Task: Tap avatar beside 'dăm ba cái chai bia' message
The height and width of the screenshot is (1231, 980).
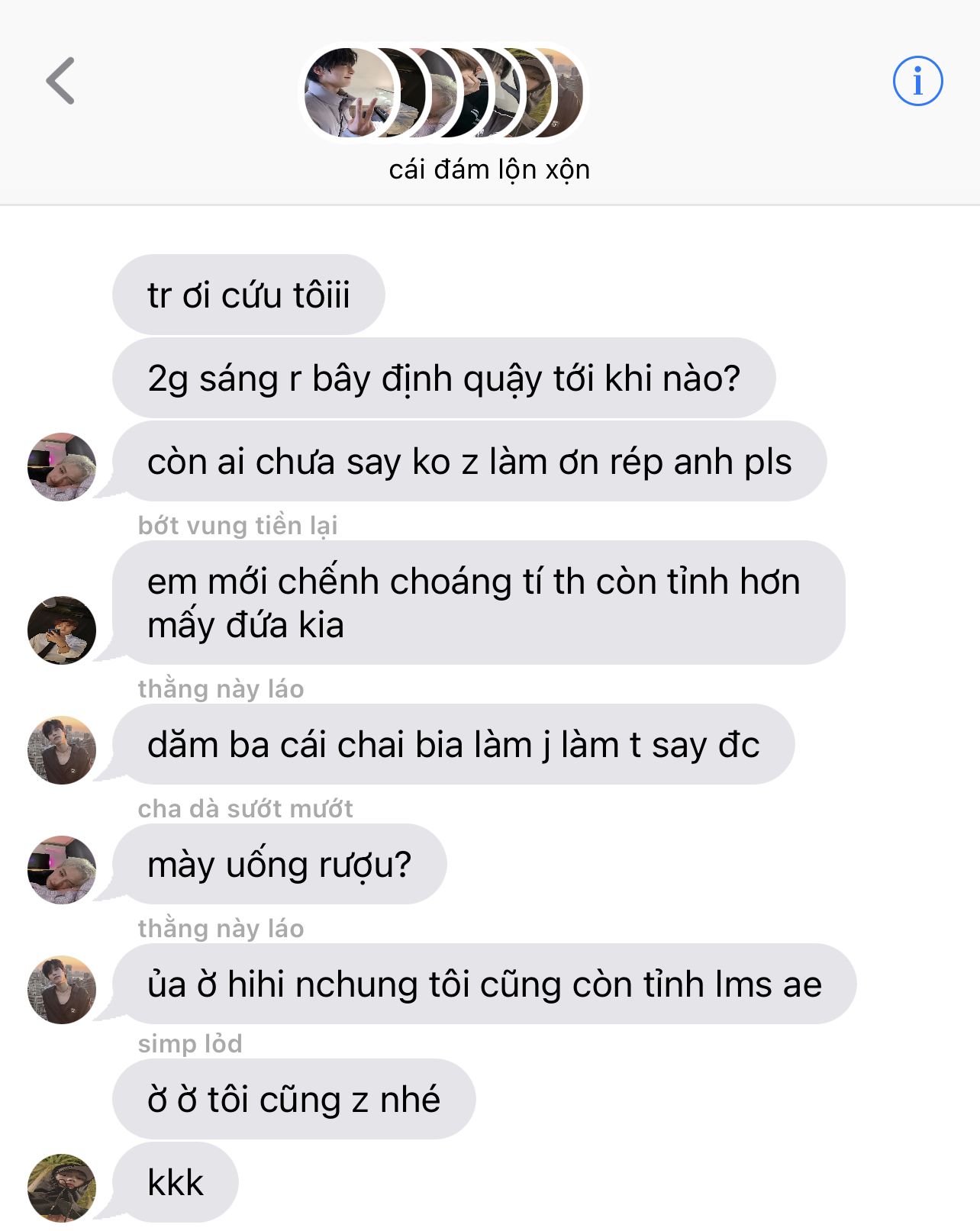Action: click(x=62, y=750)
